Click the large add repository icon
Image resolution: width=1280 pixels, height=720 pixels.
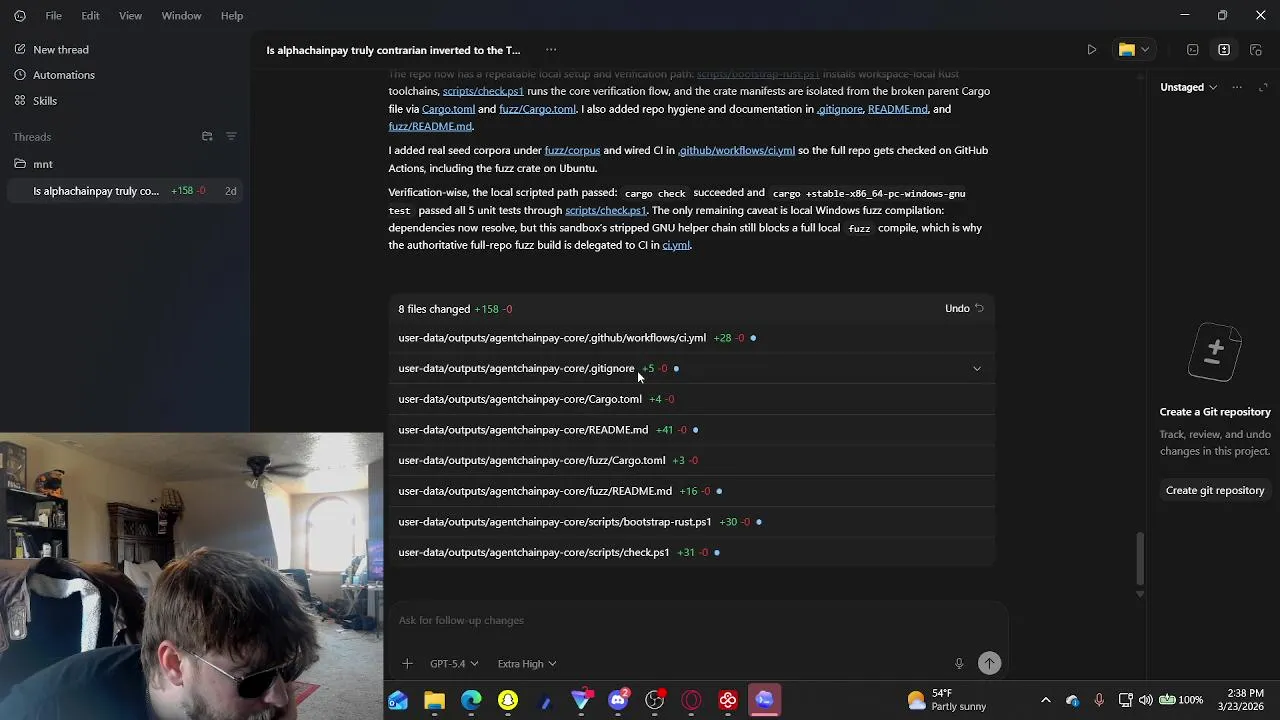point(1215,350)
